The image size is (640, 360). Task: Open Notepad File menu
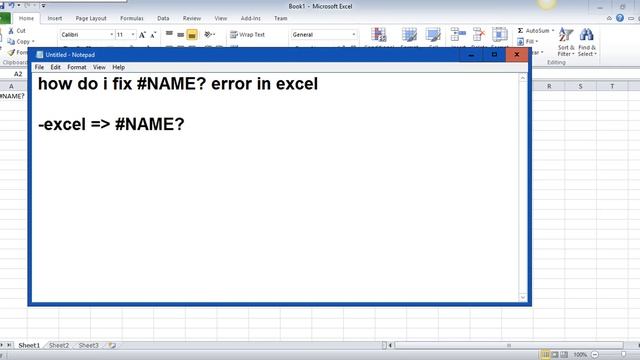[39, 67]
